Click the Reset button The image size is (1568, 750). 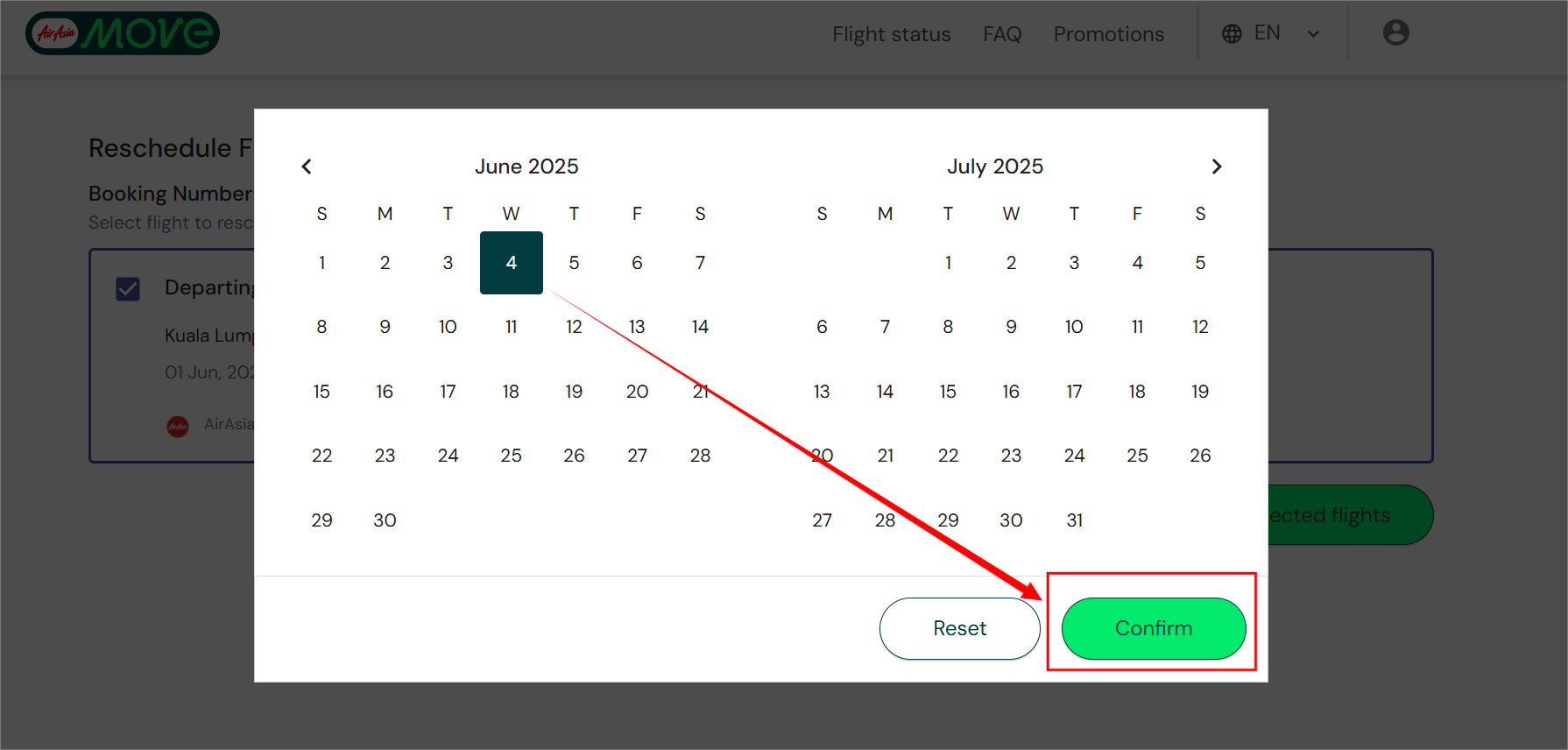959,628
